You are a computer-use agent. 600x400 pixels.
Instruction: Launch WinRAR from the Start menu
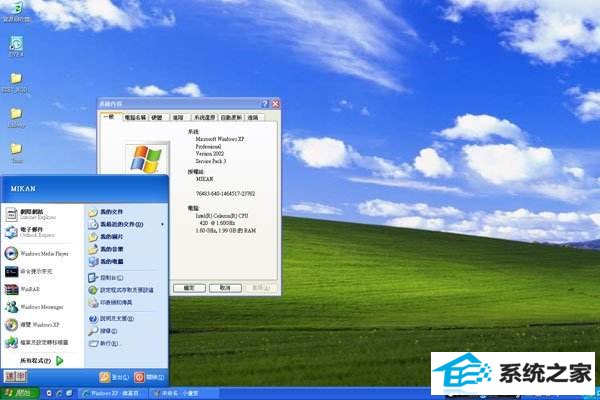click(23, 289)
